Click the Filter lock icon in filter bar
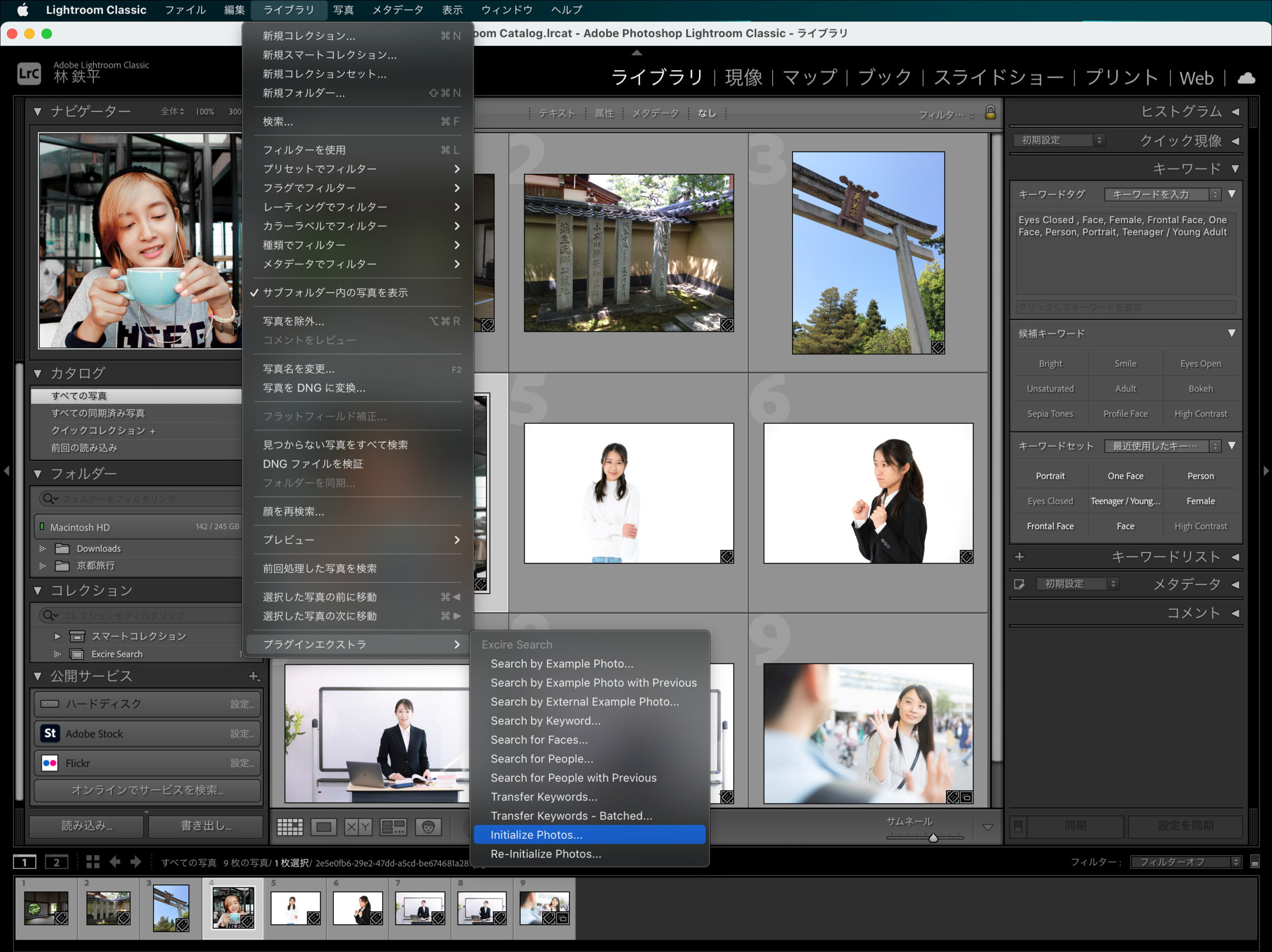The width and height of the screenshot is (1272, 952). (988, 112)
